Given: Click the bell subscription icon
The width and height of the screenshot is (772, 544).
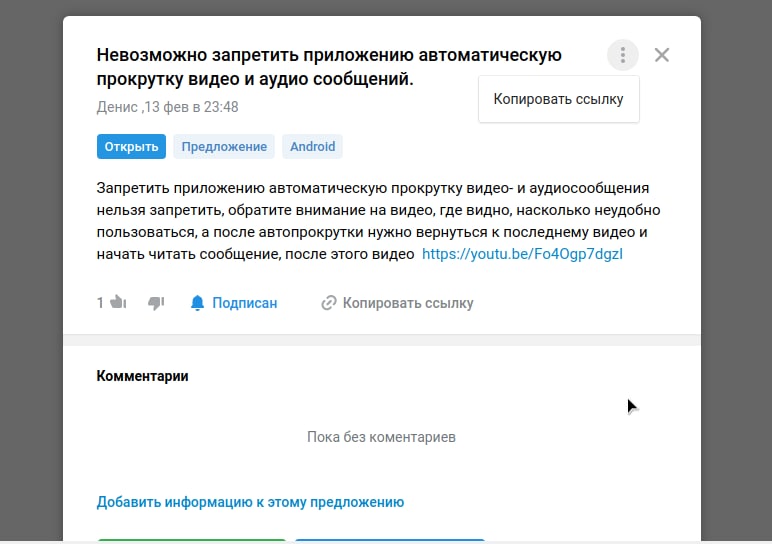Looking at the screenshot, I should tap(197, 303).
